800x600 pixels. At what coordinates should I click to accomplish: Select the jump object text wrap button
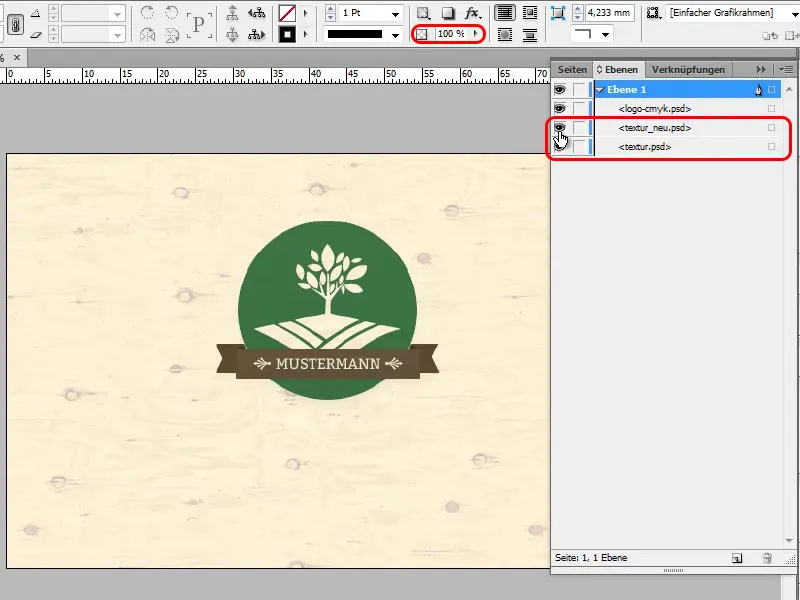pos(530,35)
